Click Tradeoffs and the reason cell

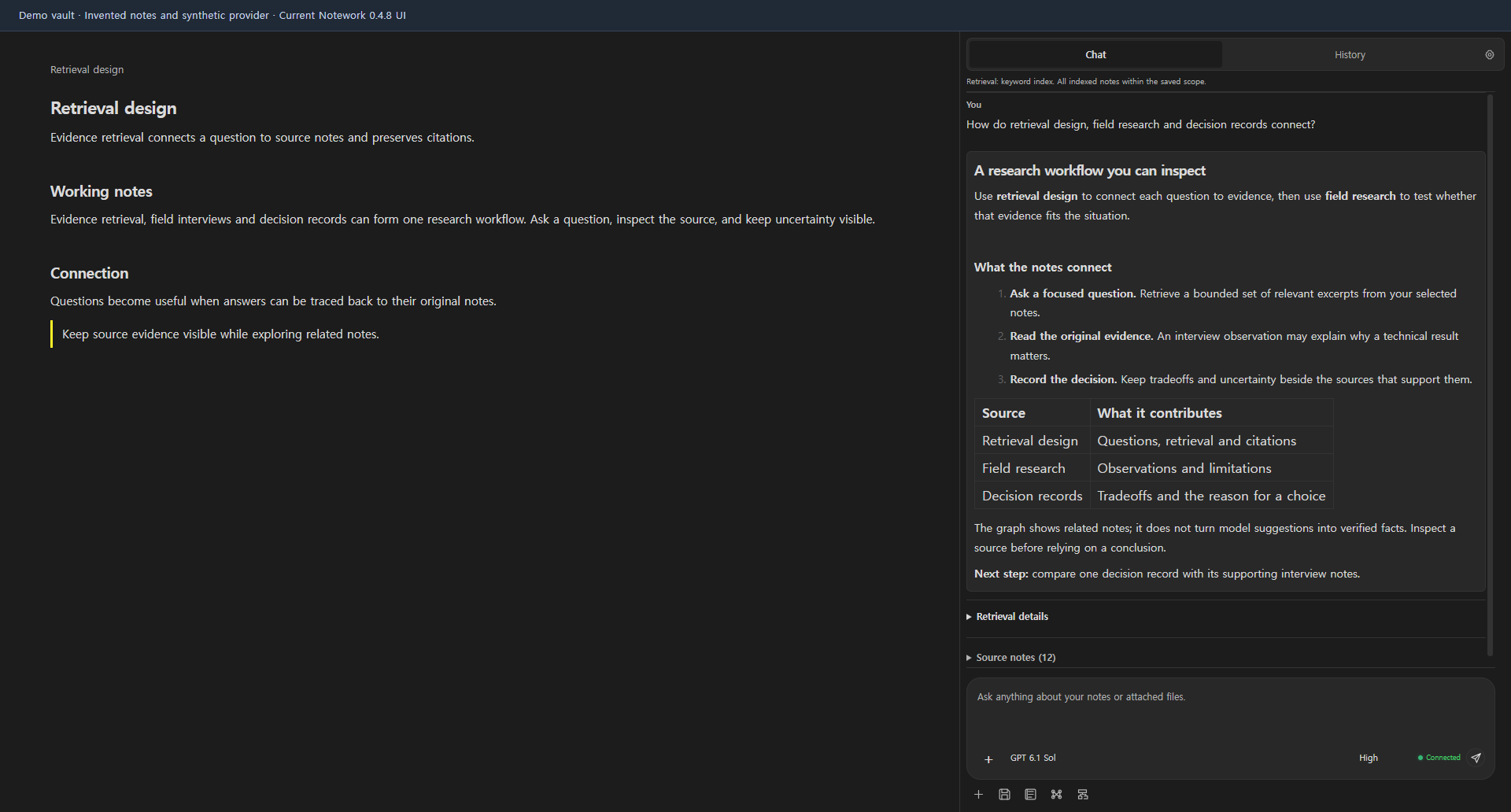[1211, 496]
